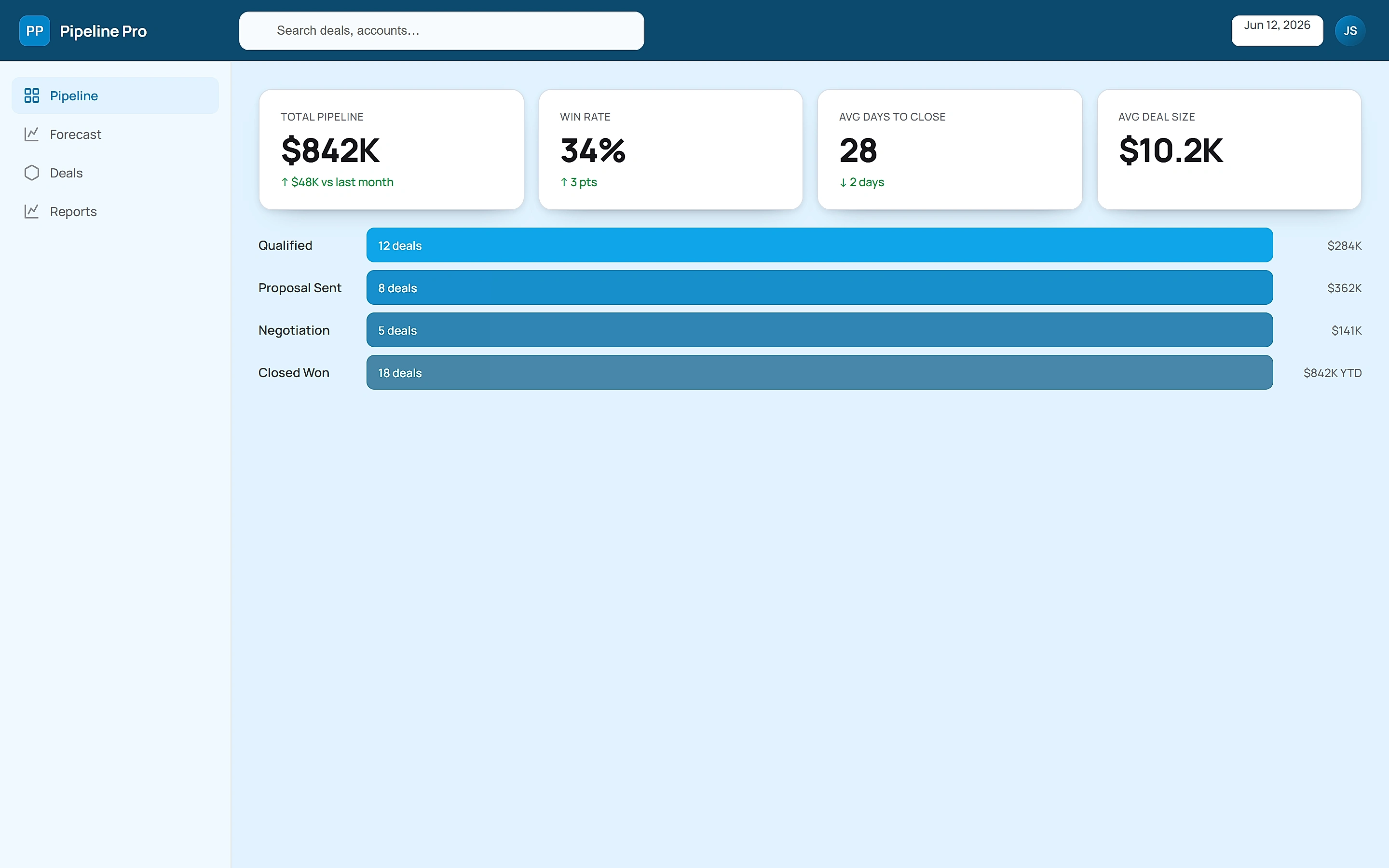Click the PP Pipeline Pro logo icon
The width and height of the screenshot is (1389, 868).
(x=34, y=31)
